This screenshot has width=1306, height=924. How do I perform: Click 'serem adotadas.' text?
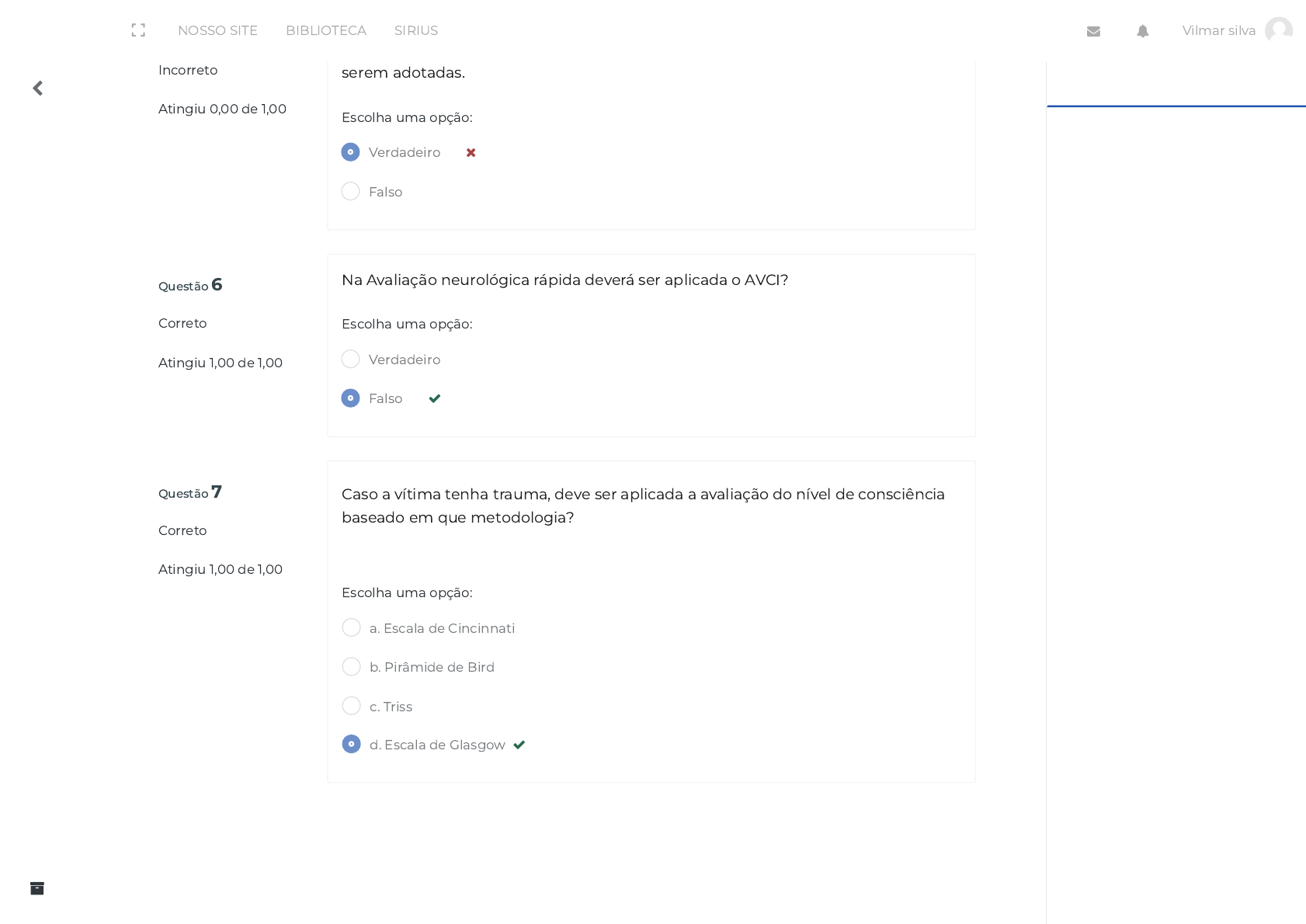pyautogui.click(x=403, y=72)
